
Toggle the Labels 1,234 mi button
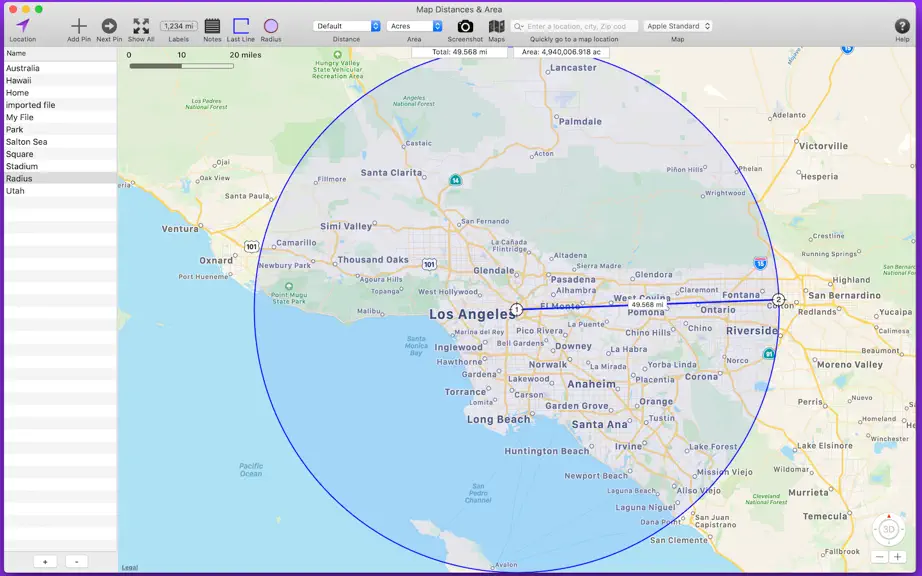pos(179,26)
